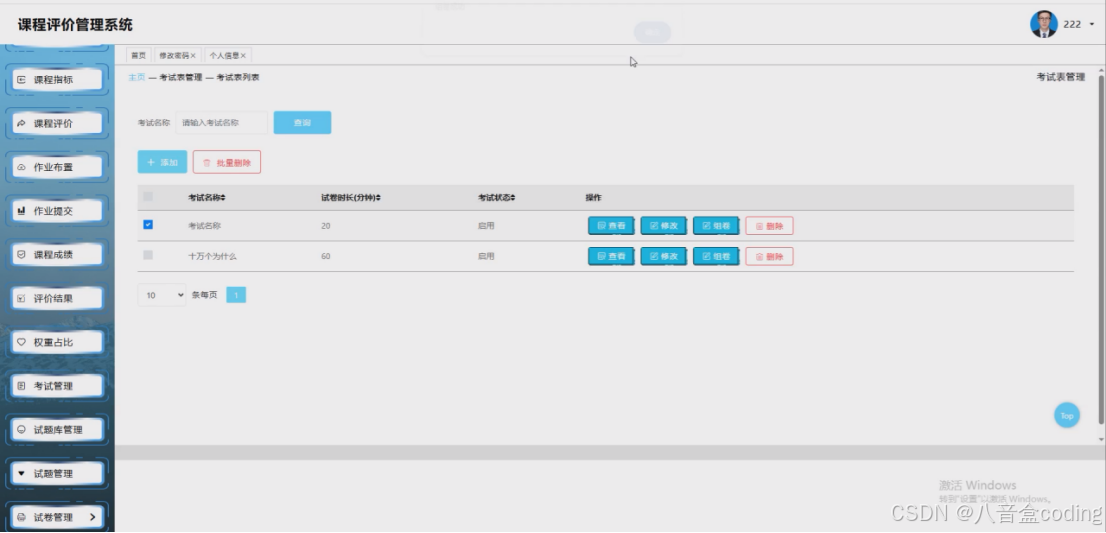Click the 主页 breadcrumb link

pyautogui.click(x=136, y=78)
